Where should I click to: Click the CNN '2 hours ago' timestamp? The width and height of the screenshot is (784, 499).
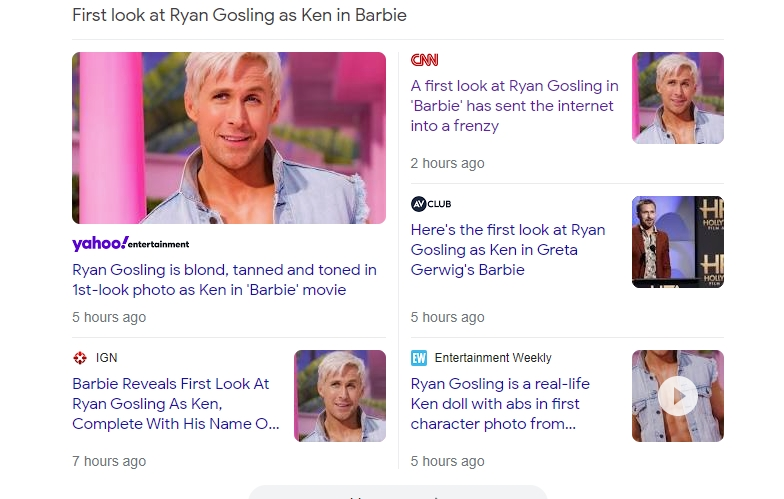tap(447, 163)
